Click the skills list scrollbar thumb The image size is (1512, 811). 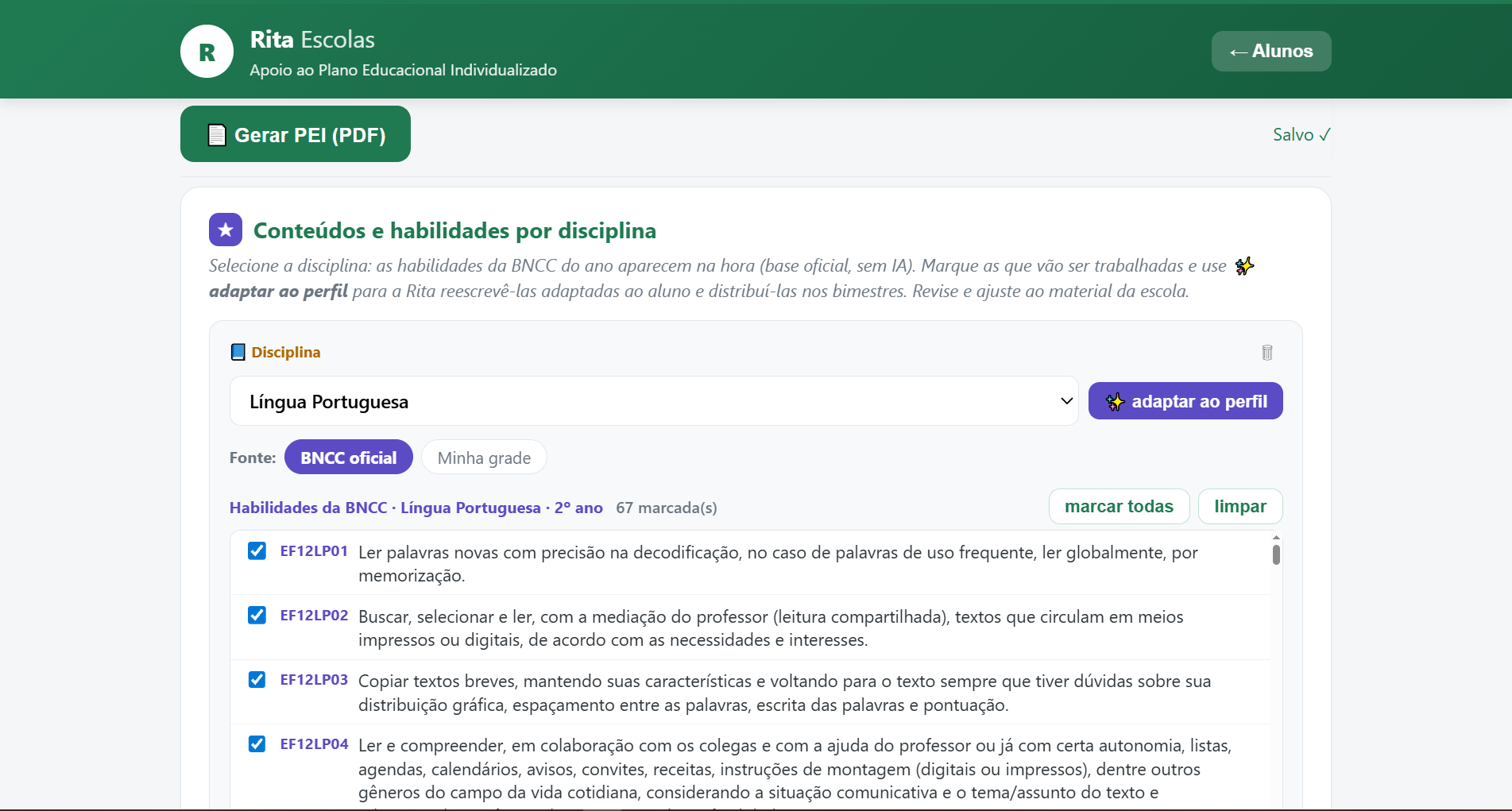(x=1276, y=554)
